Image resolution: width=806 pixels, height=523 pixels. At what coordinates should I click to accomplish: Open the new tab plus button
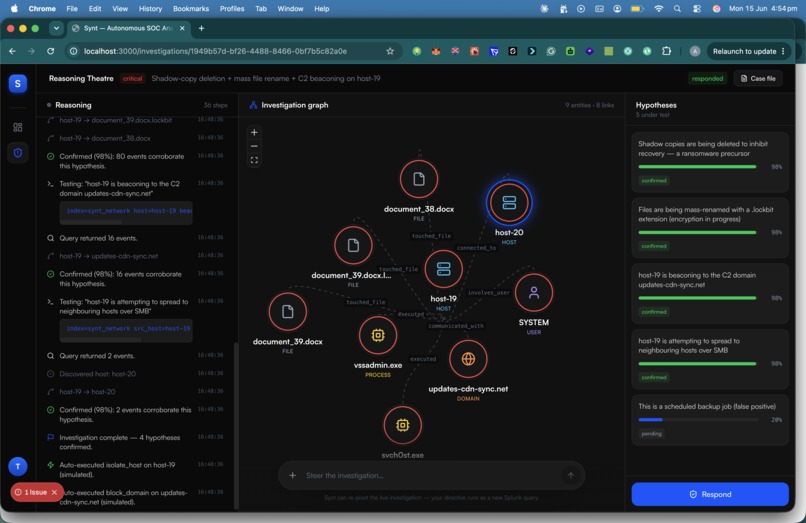202,28
